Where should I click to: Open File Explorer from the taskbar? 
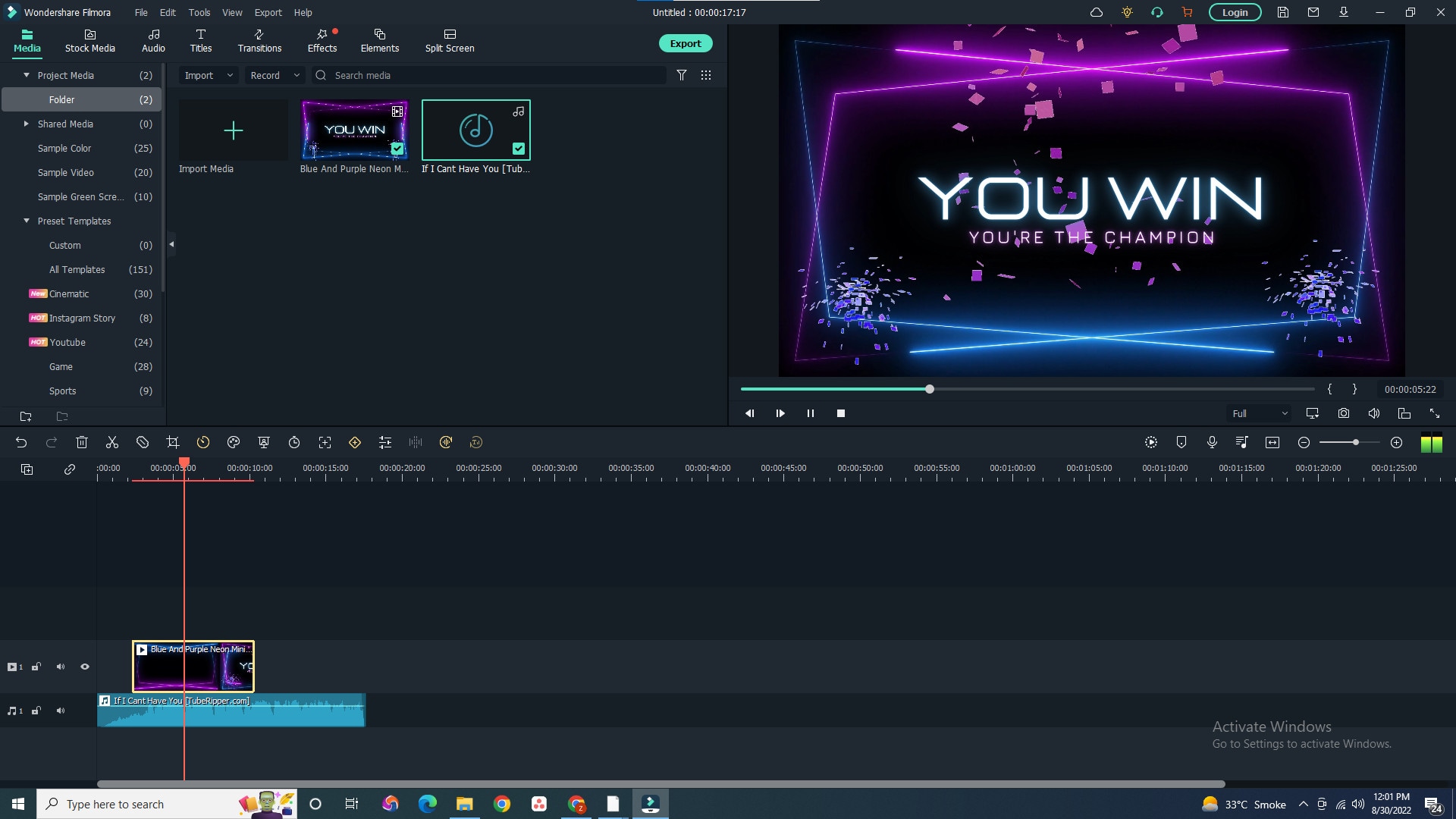[464, 804]
